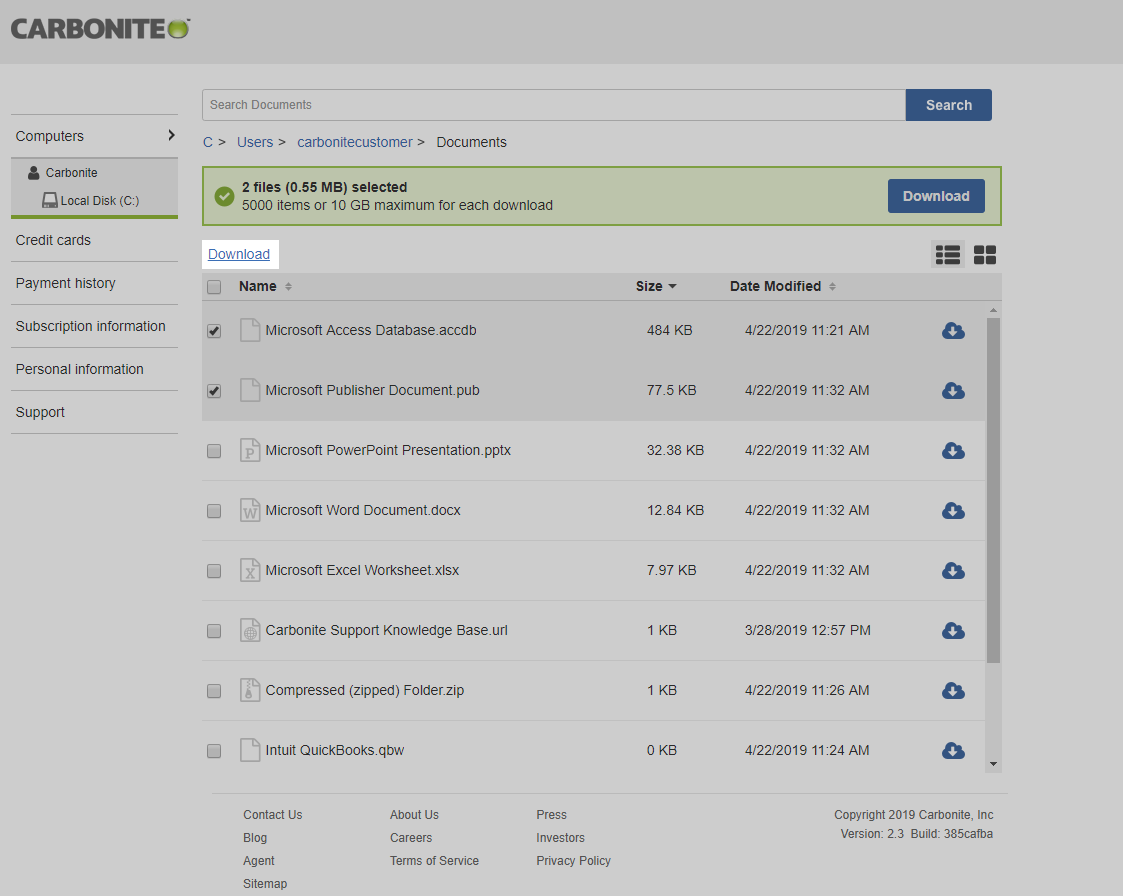Click the PowerPoint file type icon
This screenshot has height=896, width=1123.
[250, 450]
